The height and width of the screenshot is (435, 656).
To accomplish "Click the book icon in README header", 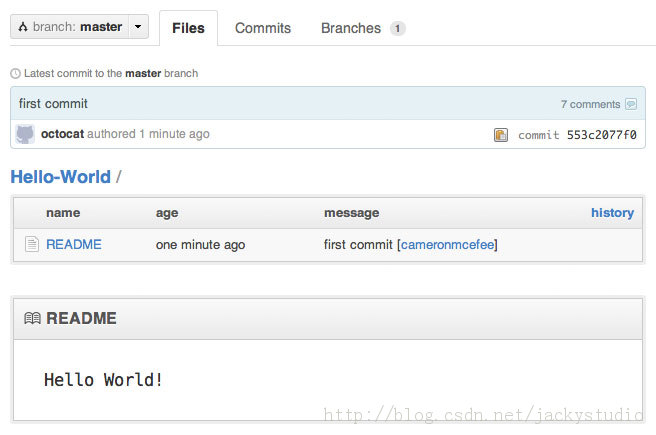I will click(32, 319).
